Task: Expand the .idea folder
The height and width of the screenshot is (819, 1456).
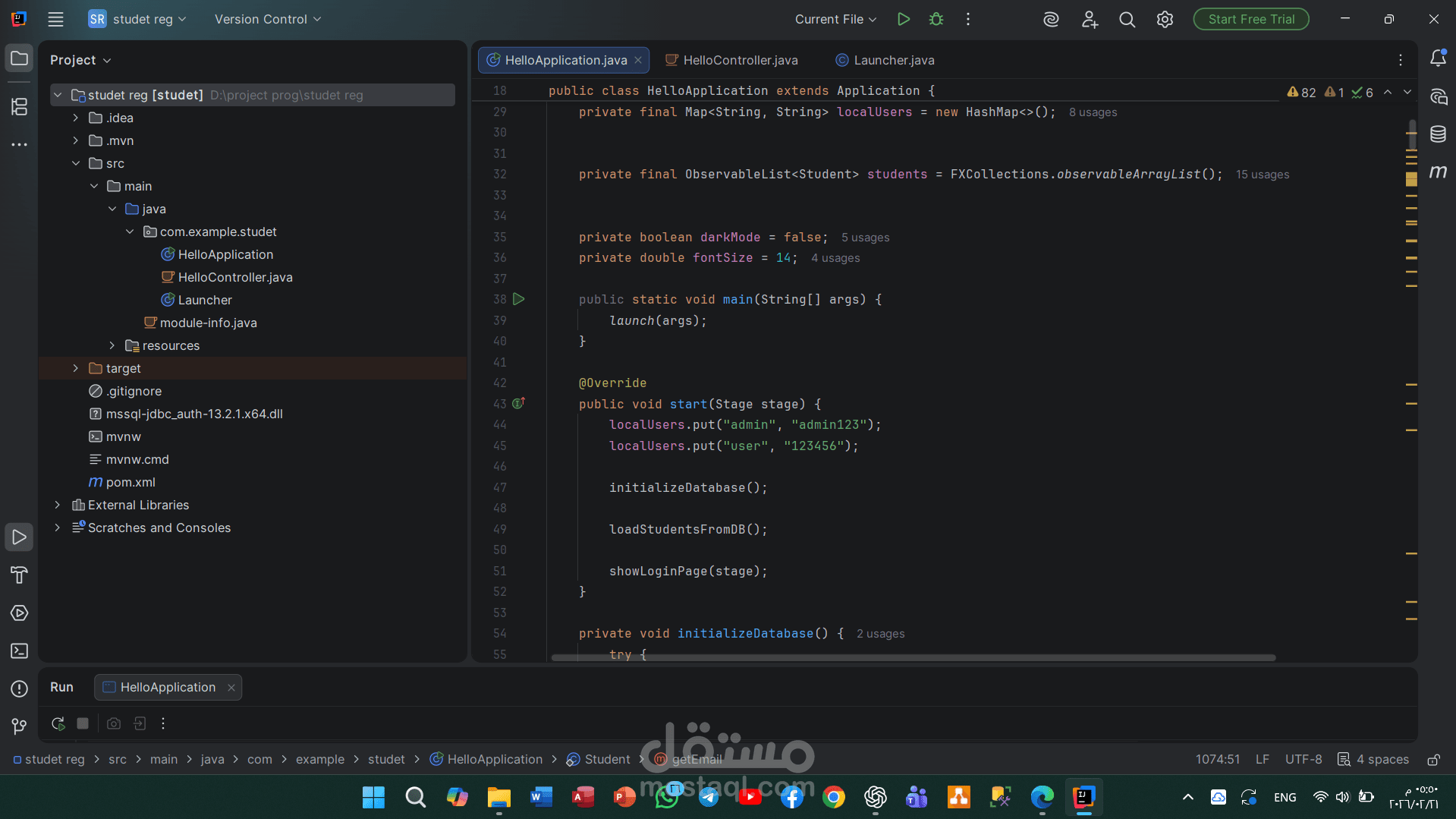Action: [75, 118]
